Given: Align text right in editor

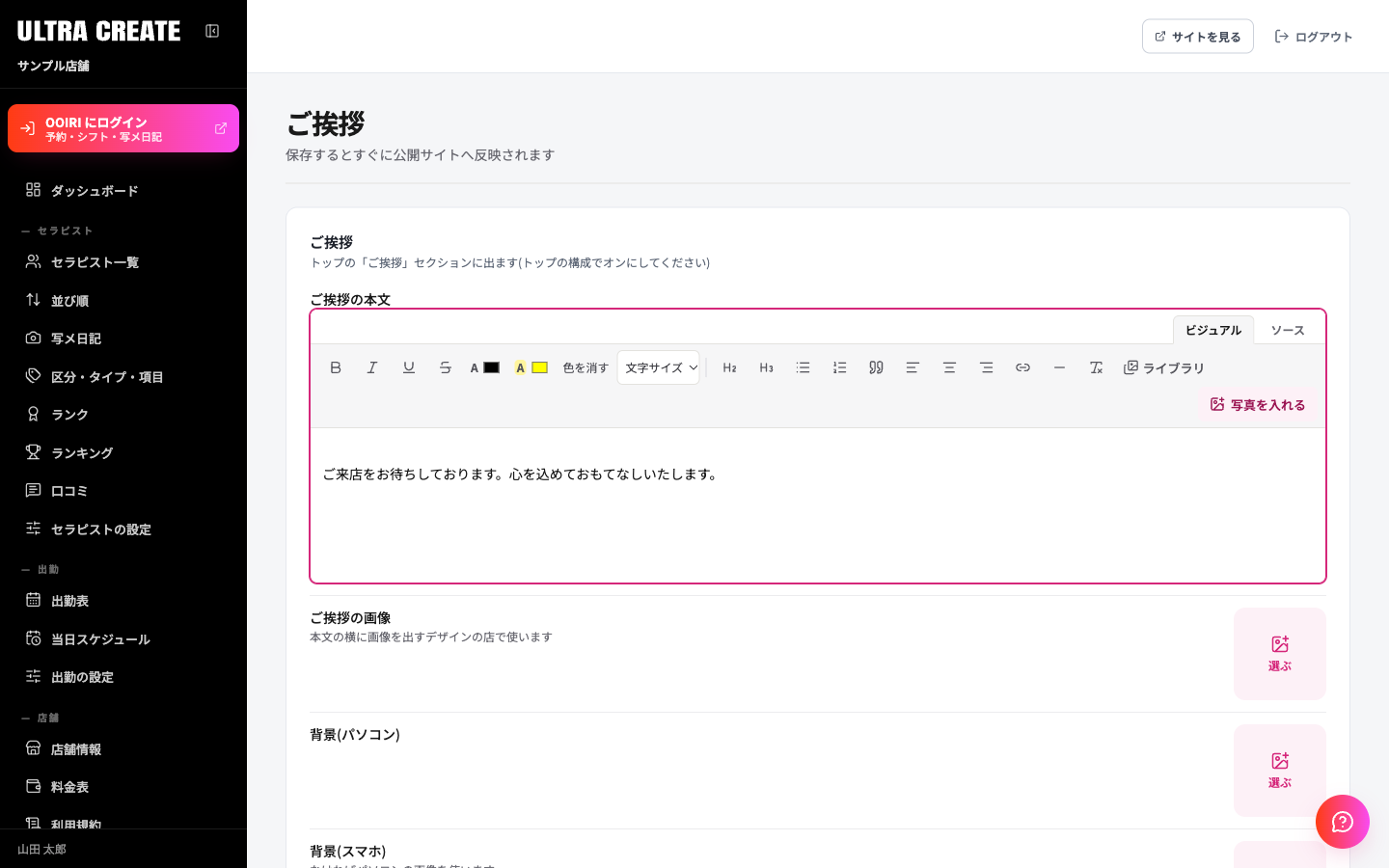Looking at the screenshot, I should 987,367.
